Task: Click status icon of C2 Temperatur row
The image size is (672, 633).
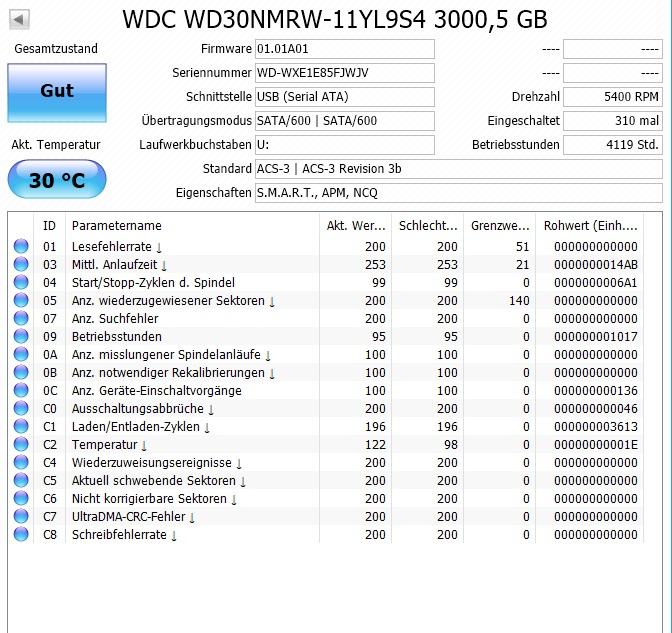Action: (x=21, y=444)
